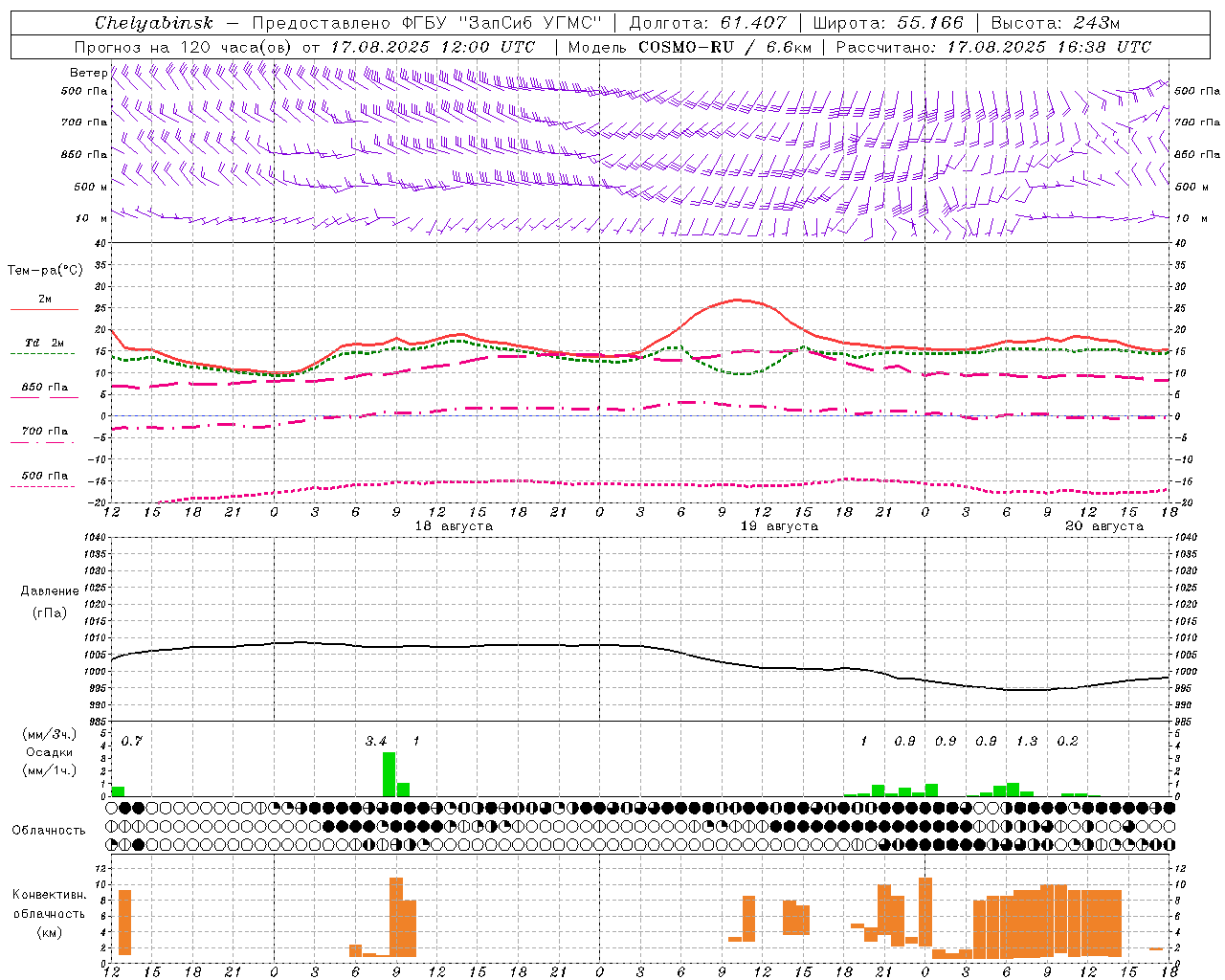Screen dimensions: 1225x980
Task: Click the Долгота 61.407 longitude field
Action: point(707,23)
